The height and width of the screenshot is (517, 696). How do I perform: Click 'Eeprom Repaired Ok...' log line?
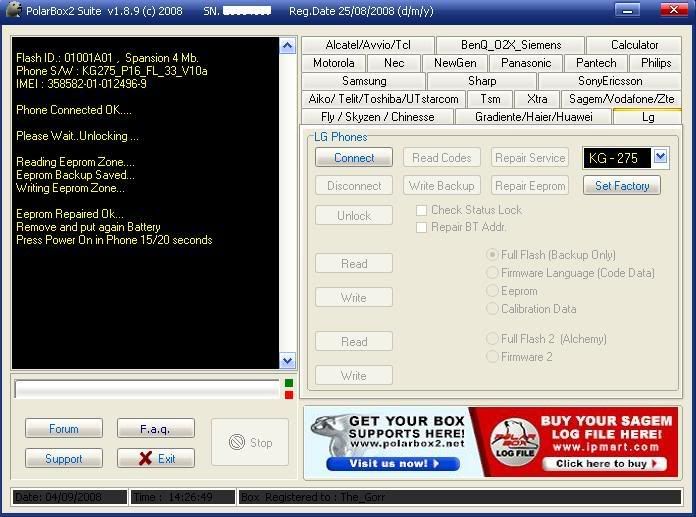coord(70,213)
